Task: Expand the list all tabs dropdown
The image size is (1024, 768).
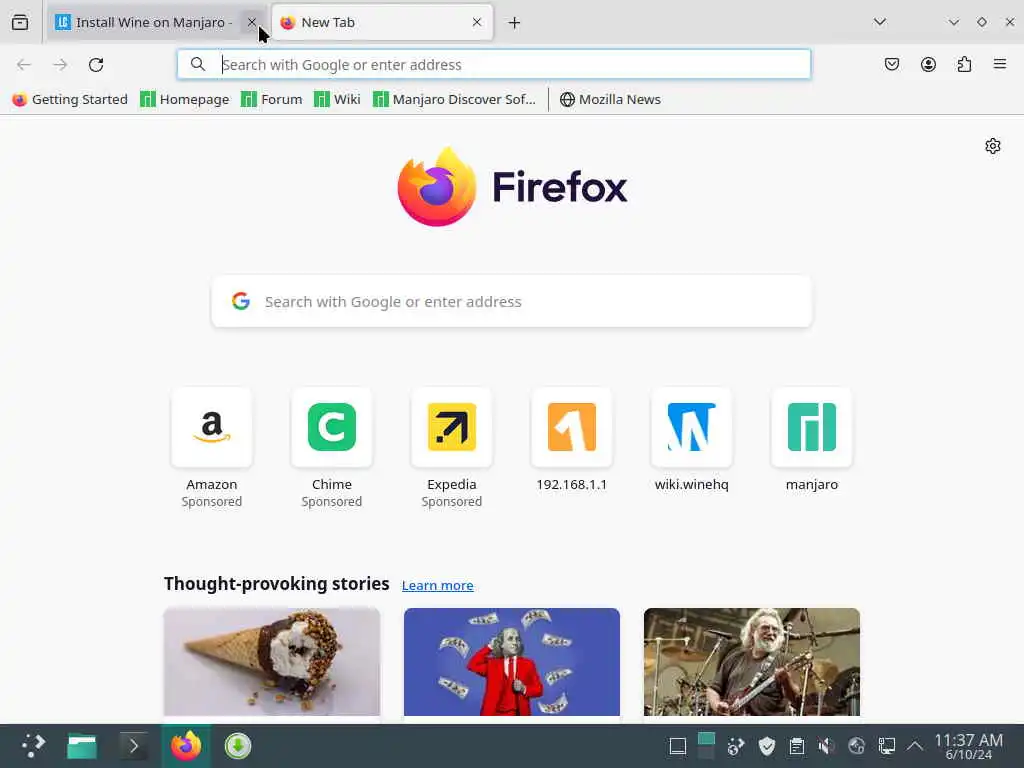Action: click(880, 22)
